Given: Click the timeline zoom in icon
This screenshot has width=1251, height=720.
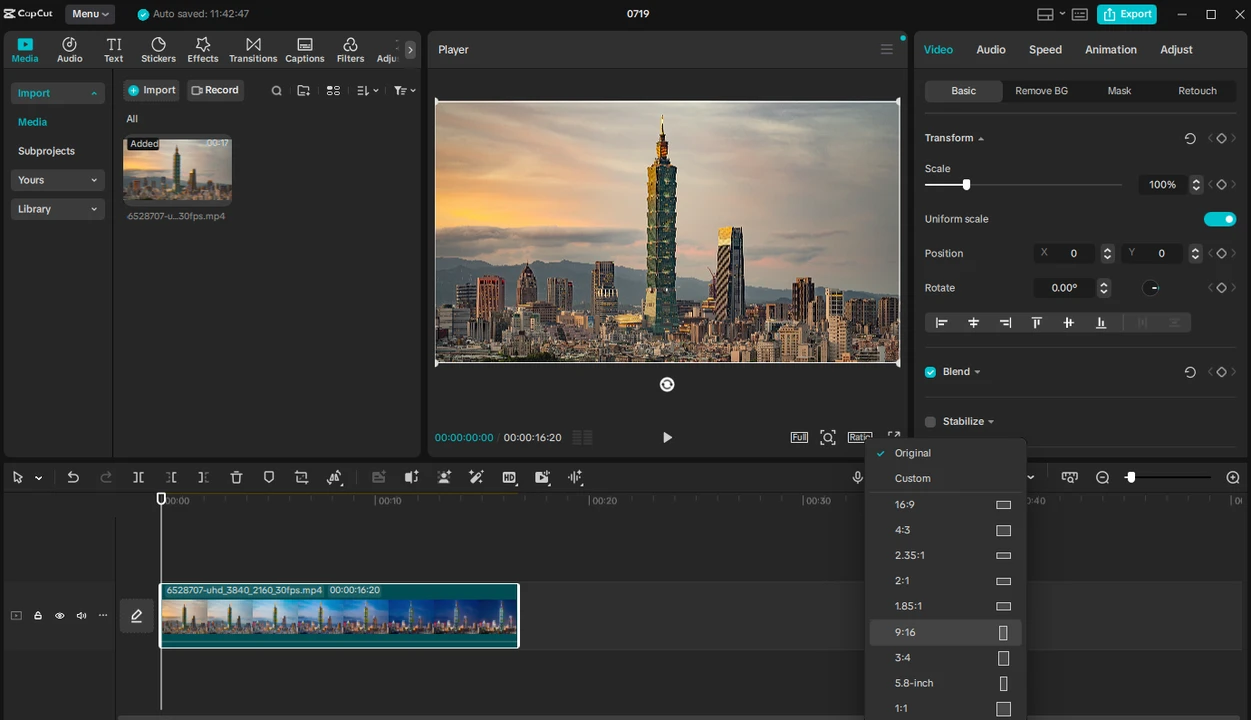Looking at the screenshot, I should click(x=1233, y=478).
